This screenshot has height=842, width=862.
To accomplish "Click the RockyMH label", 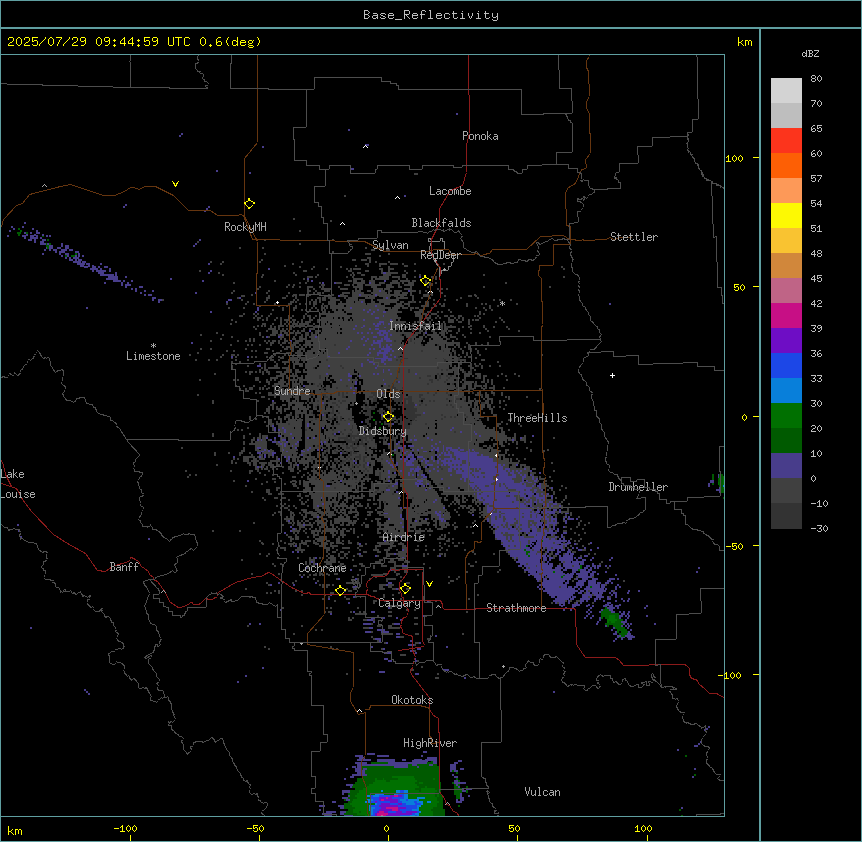I will tap(245, 226).
